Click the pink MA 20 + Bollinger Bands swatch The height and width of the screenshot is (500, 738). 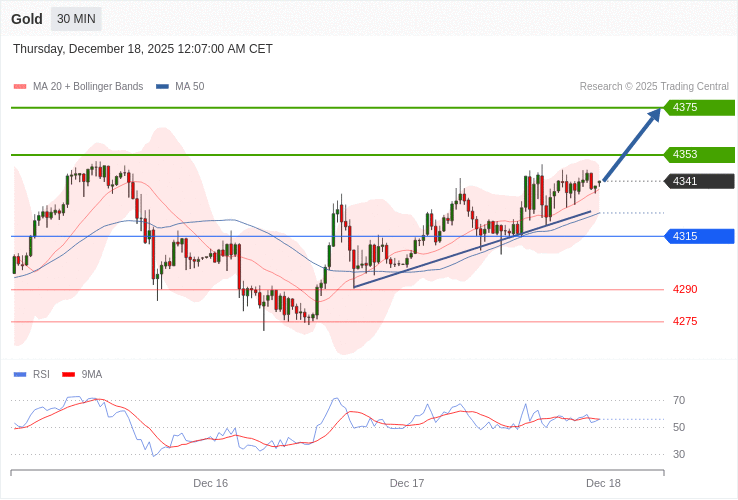pyautogui.click(x=20, y=87)
